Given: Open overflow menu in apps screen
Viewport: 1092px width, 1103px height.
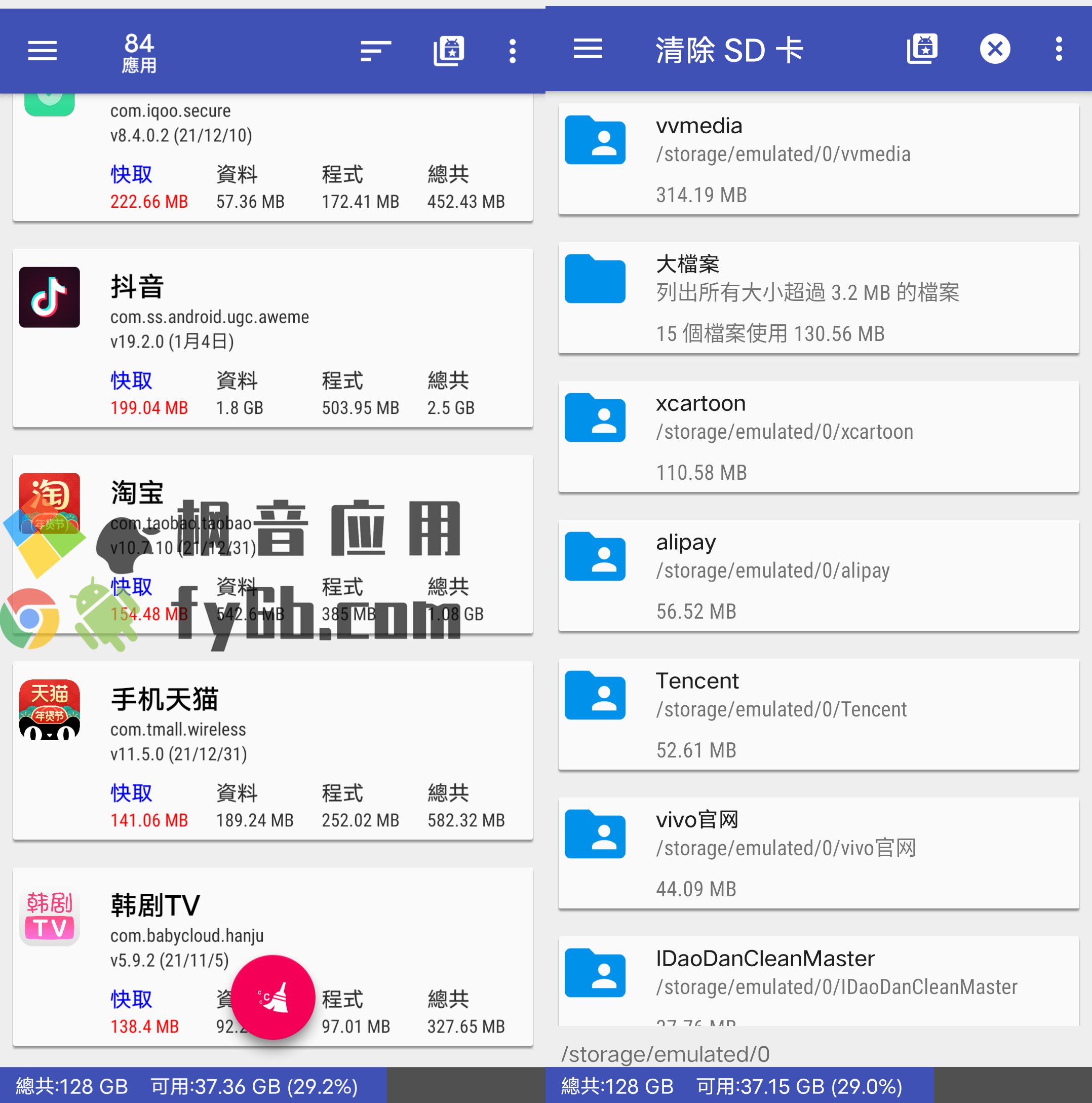Looking at the screenshot, I should tap(512, 51).
